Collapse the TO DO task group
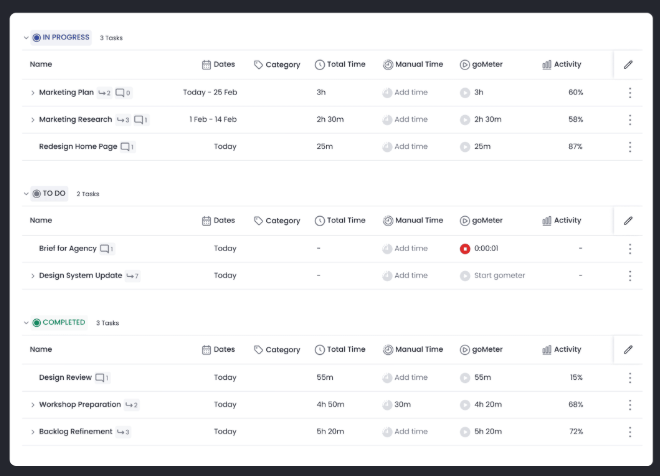 [26, 194]
